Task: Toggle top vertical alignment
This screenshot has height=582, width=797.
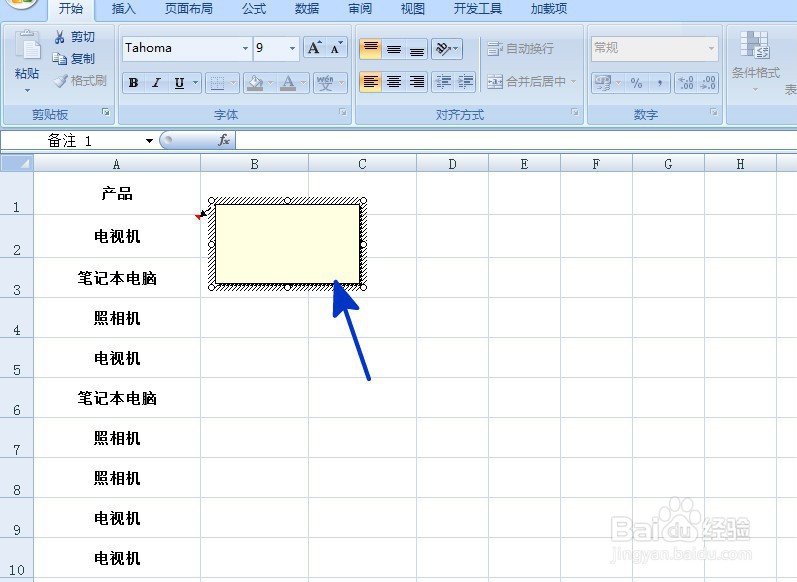Action: pyautogui.click(x=371, y=49)
